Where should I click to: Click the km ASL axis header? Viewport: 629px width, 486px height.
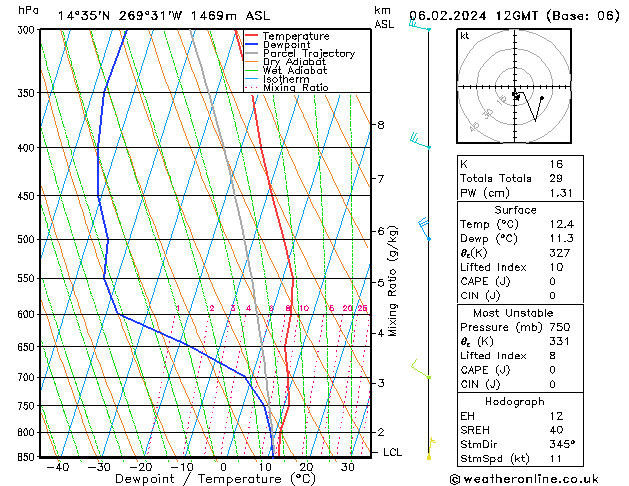(384, 17)
